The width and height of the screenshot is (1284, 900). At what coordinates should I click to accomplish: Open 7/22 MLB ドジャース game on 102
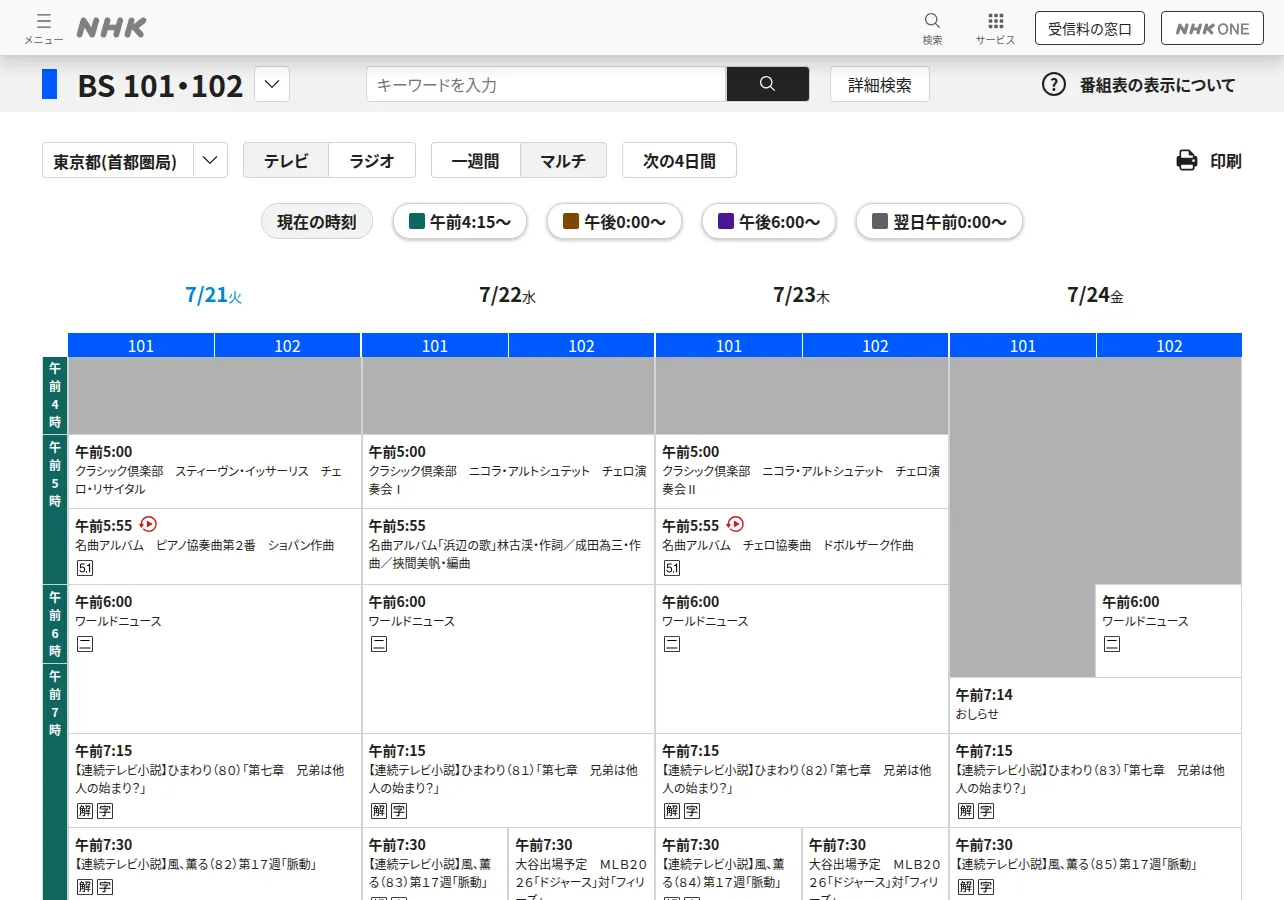[x=582, y=864]
